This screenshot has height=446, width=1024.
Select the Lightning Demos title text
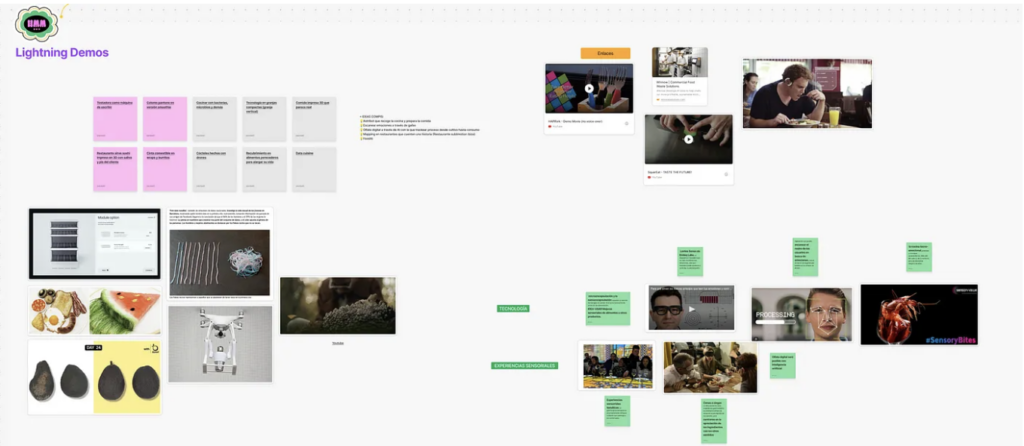(62, 53)
